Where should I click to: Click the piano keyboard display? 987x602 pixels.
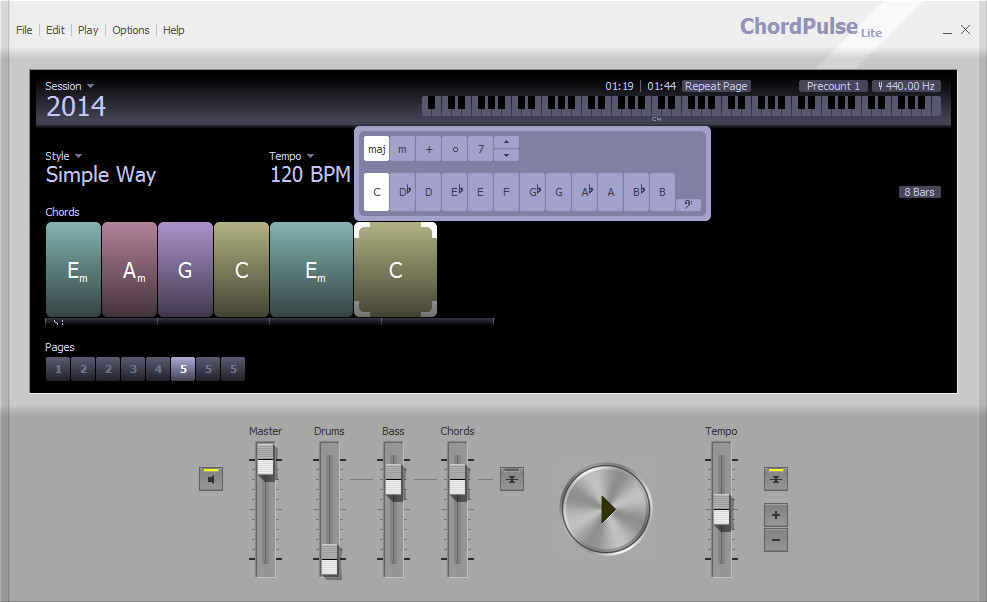681,106
